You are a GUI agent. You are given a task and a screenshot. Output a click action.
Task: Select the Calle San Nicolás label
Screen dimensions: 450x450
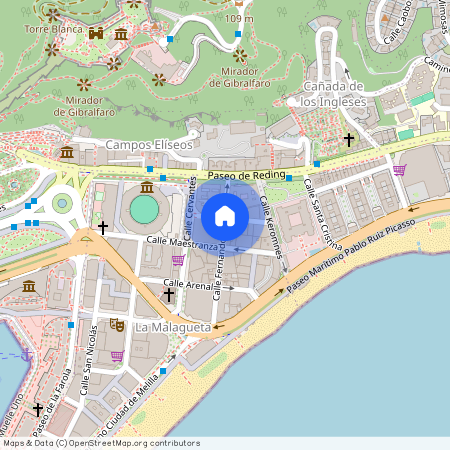click(89, 360)
